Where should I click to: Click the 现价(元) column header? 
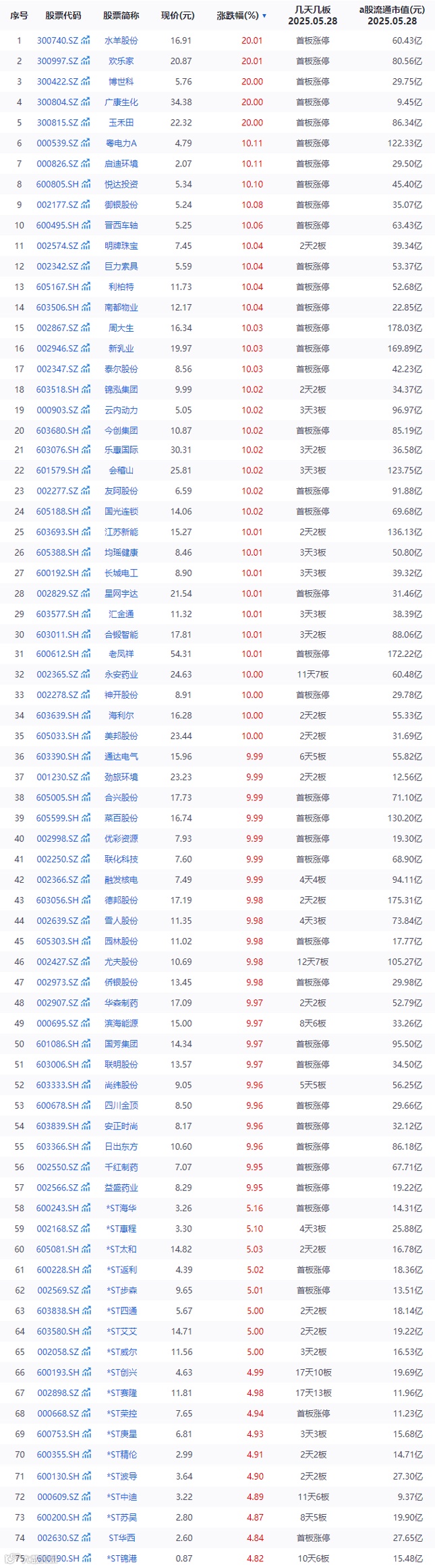pos(178,15)
